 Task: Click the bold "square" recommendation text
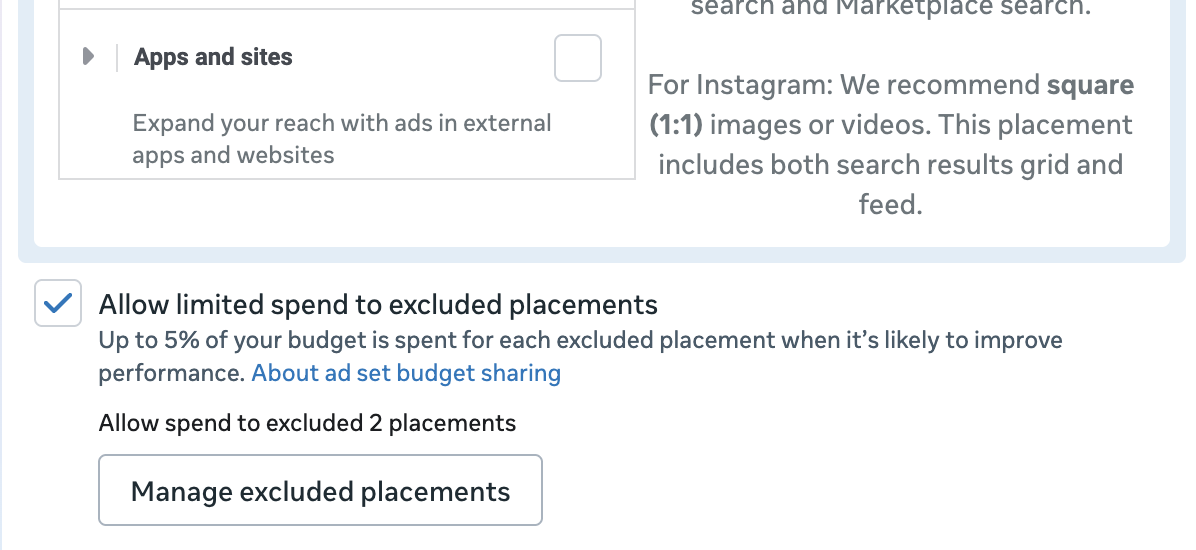coord(1090,85)
